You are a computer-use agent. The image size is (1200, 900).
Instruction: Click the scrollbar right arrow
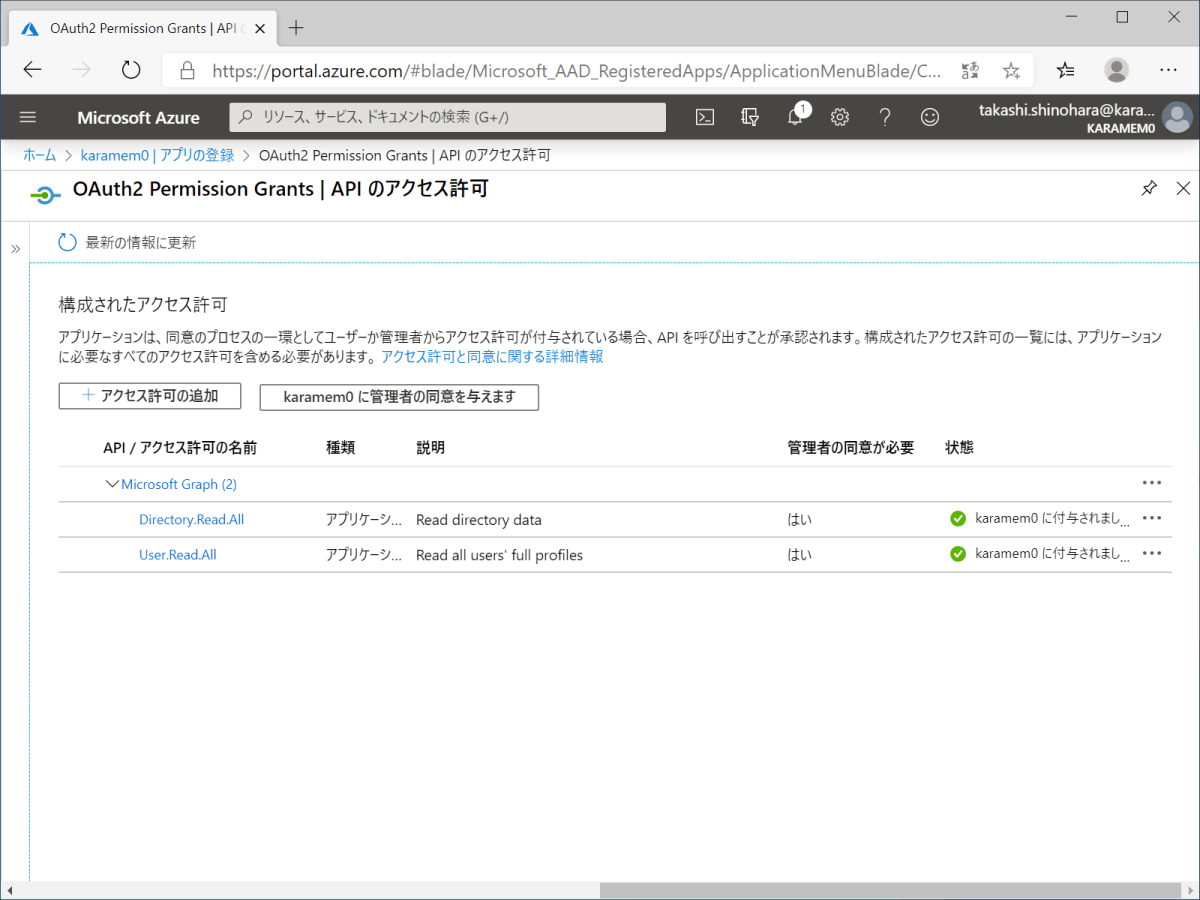pos(1191,890)
